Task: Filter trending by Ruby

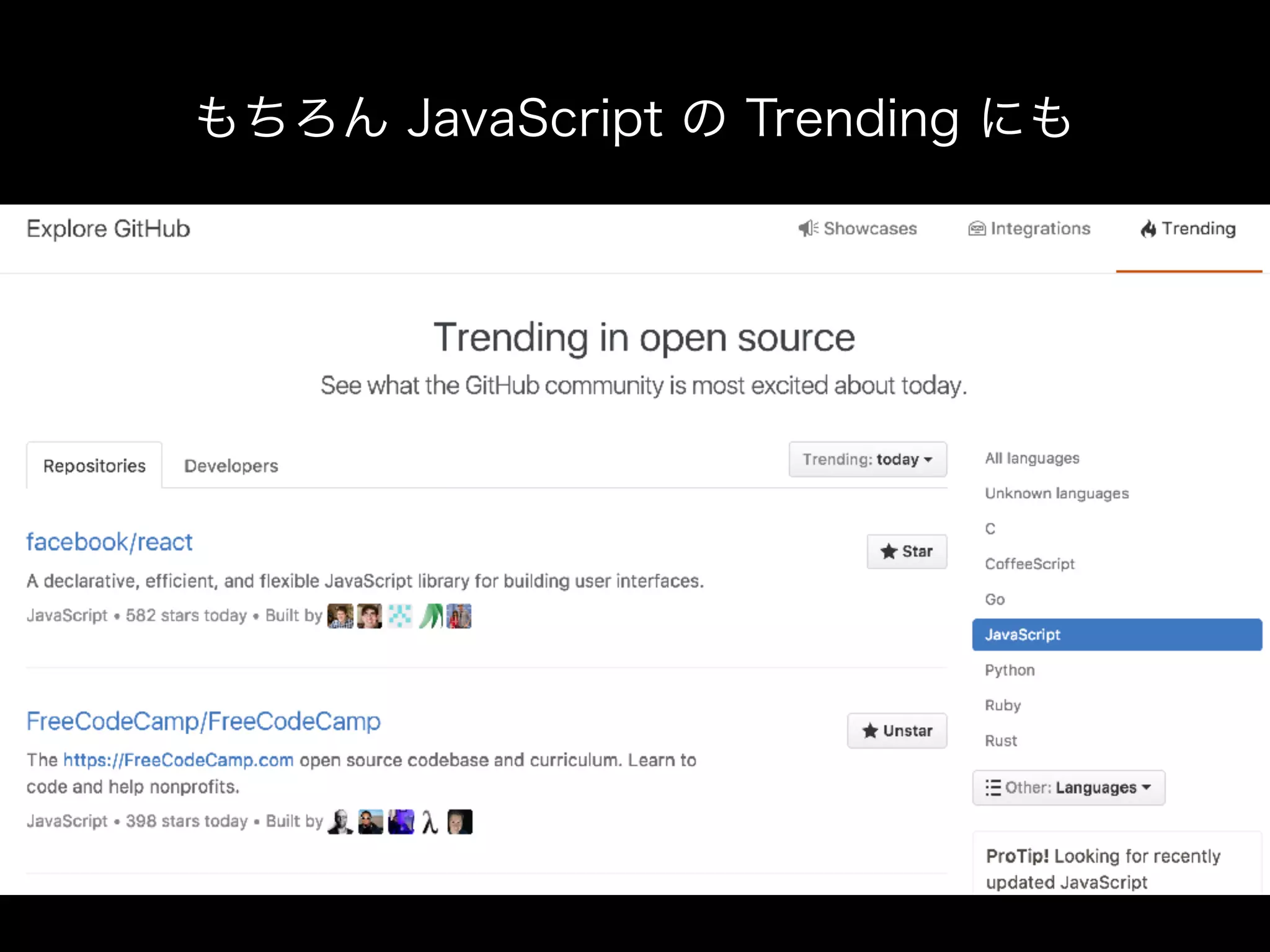Action: tap(1003, 705)
